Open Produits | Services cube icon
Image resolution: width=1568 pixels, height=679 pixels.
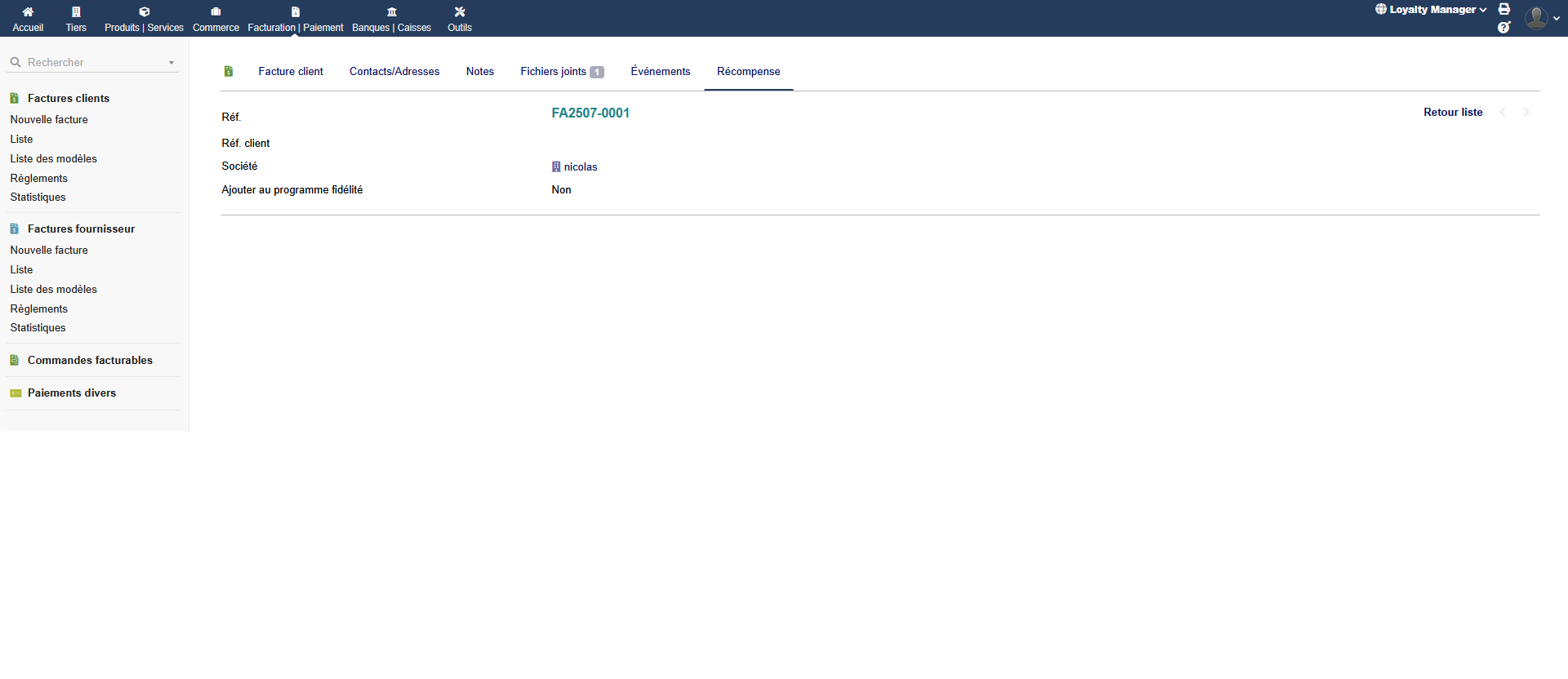click(144, 12)
